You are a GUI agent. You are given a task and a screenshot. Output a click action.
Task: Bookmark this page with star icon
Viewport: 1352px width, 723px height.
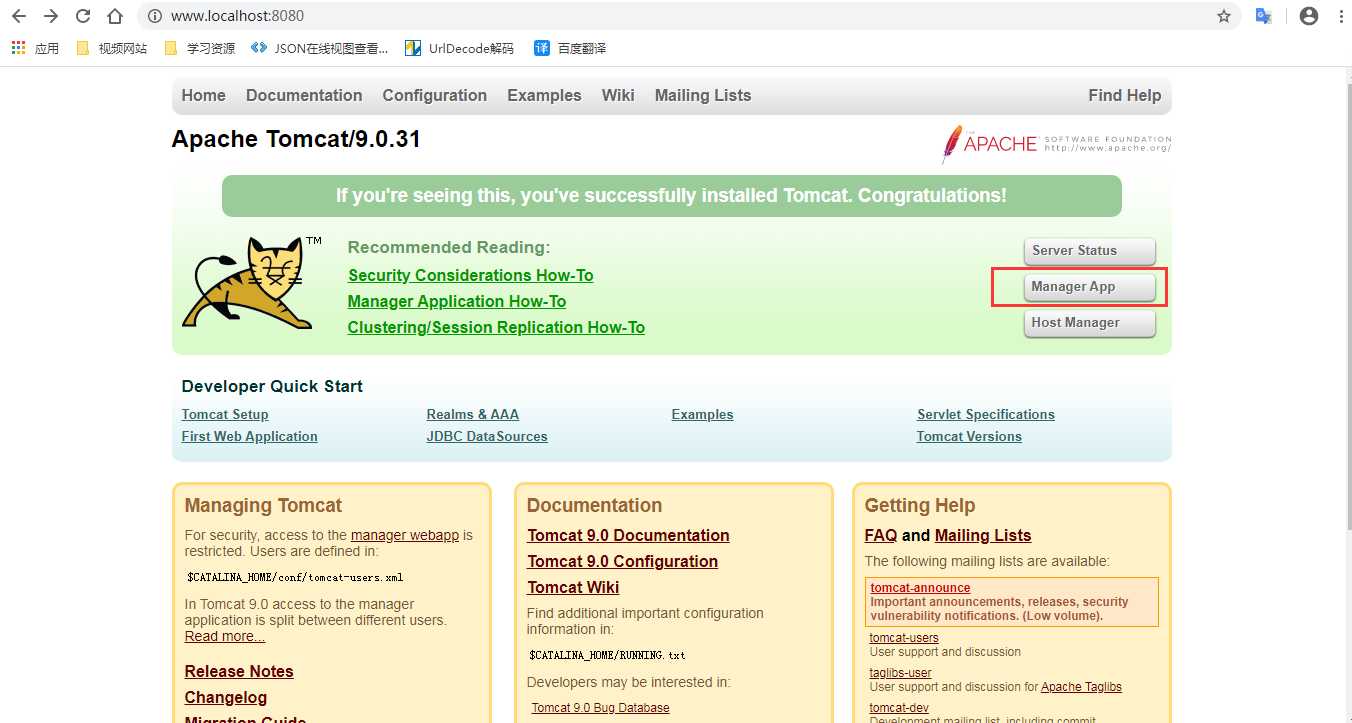1224,16
